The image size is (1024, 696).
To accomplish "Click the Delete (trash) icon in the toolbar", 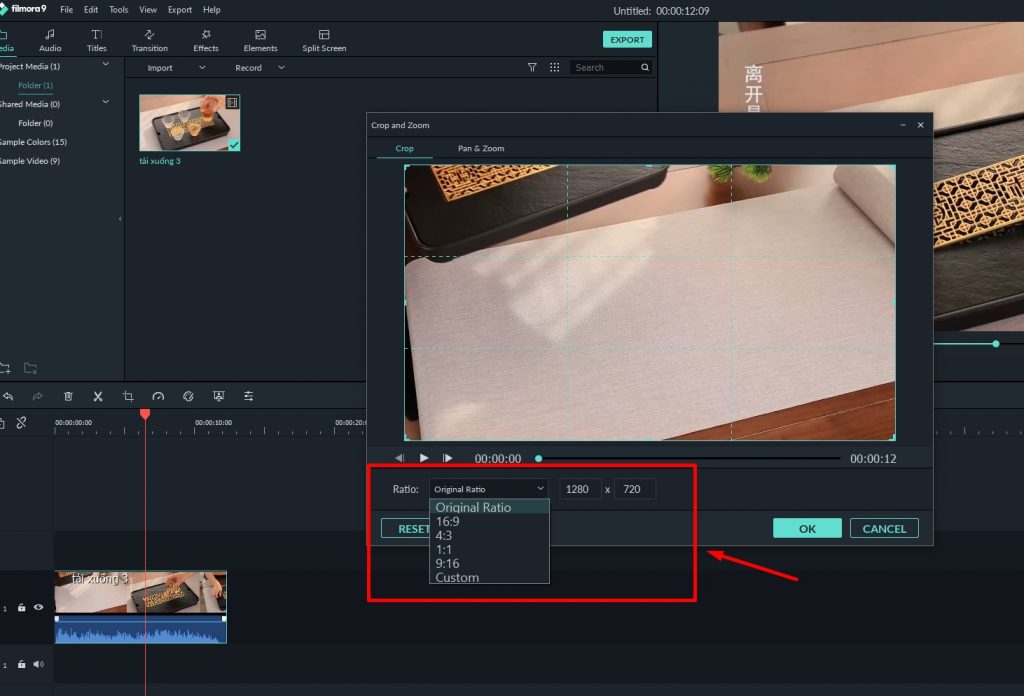I will 68,396.
